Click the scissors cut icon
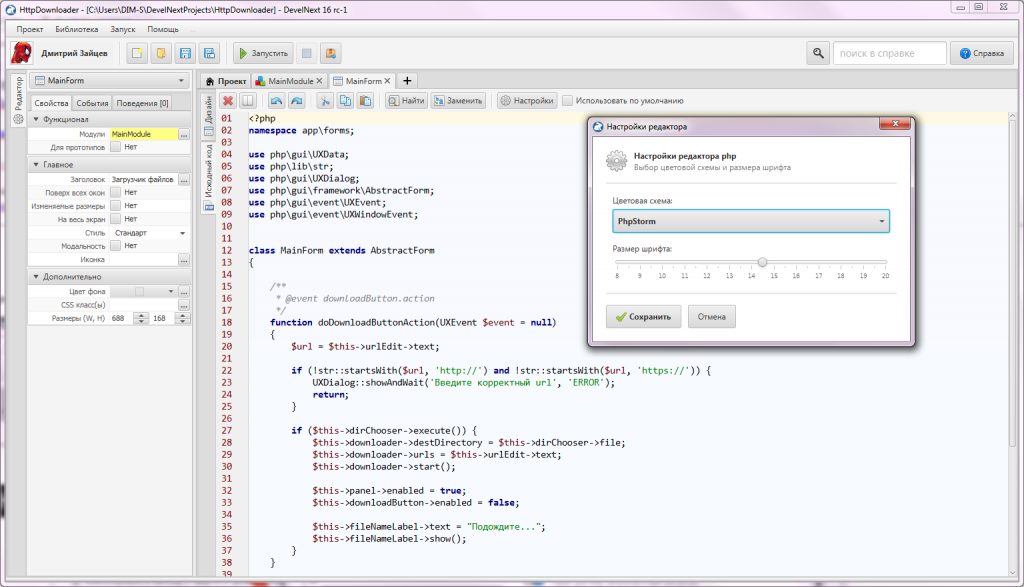 click(x=324, y=101)
